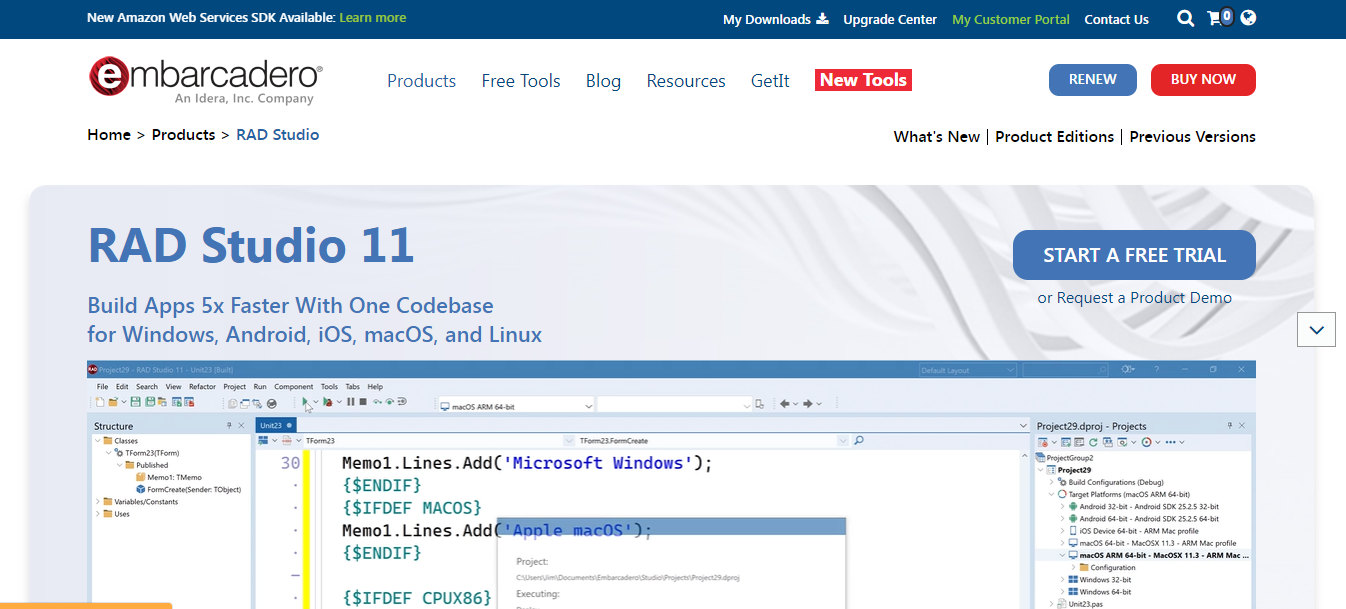Click the download icon beside My Downloads
Viewport: 1346px width, 609px height.
pos(822,18)
